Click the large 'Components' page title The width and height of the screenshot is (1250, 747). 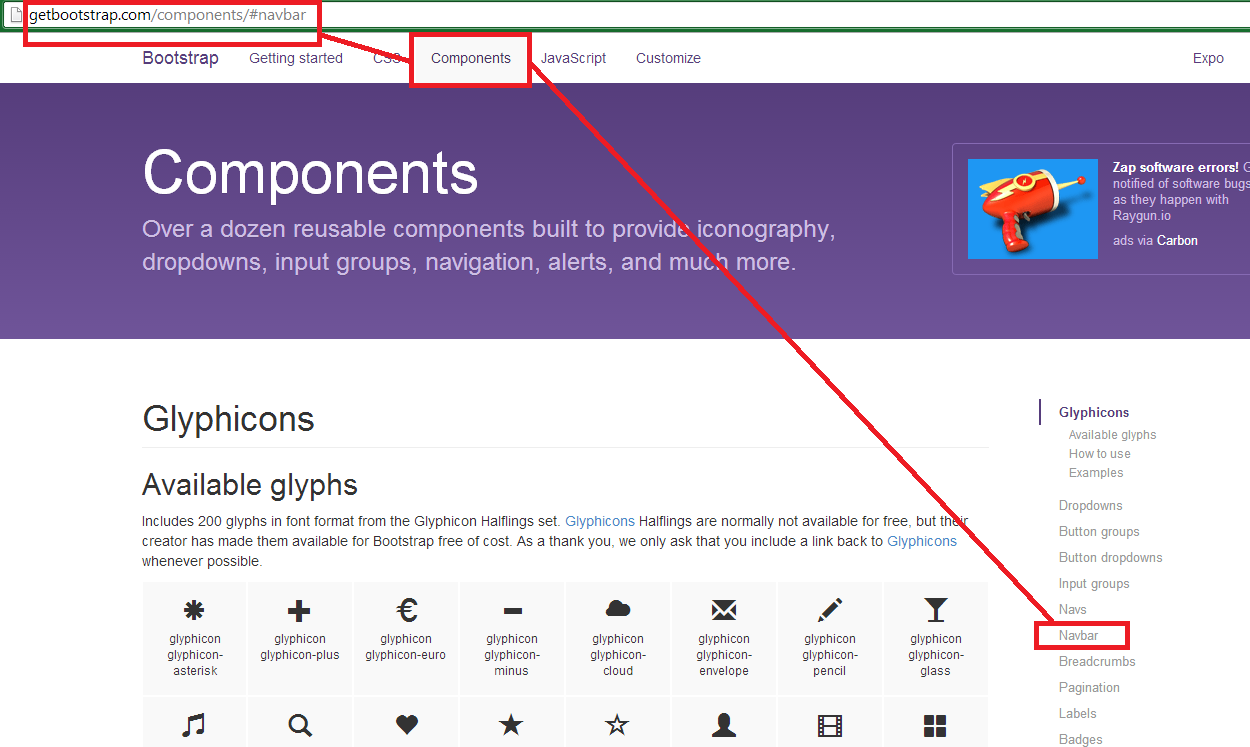(x=311, y=173)
